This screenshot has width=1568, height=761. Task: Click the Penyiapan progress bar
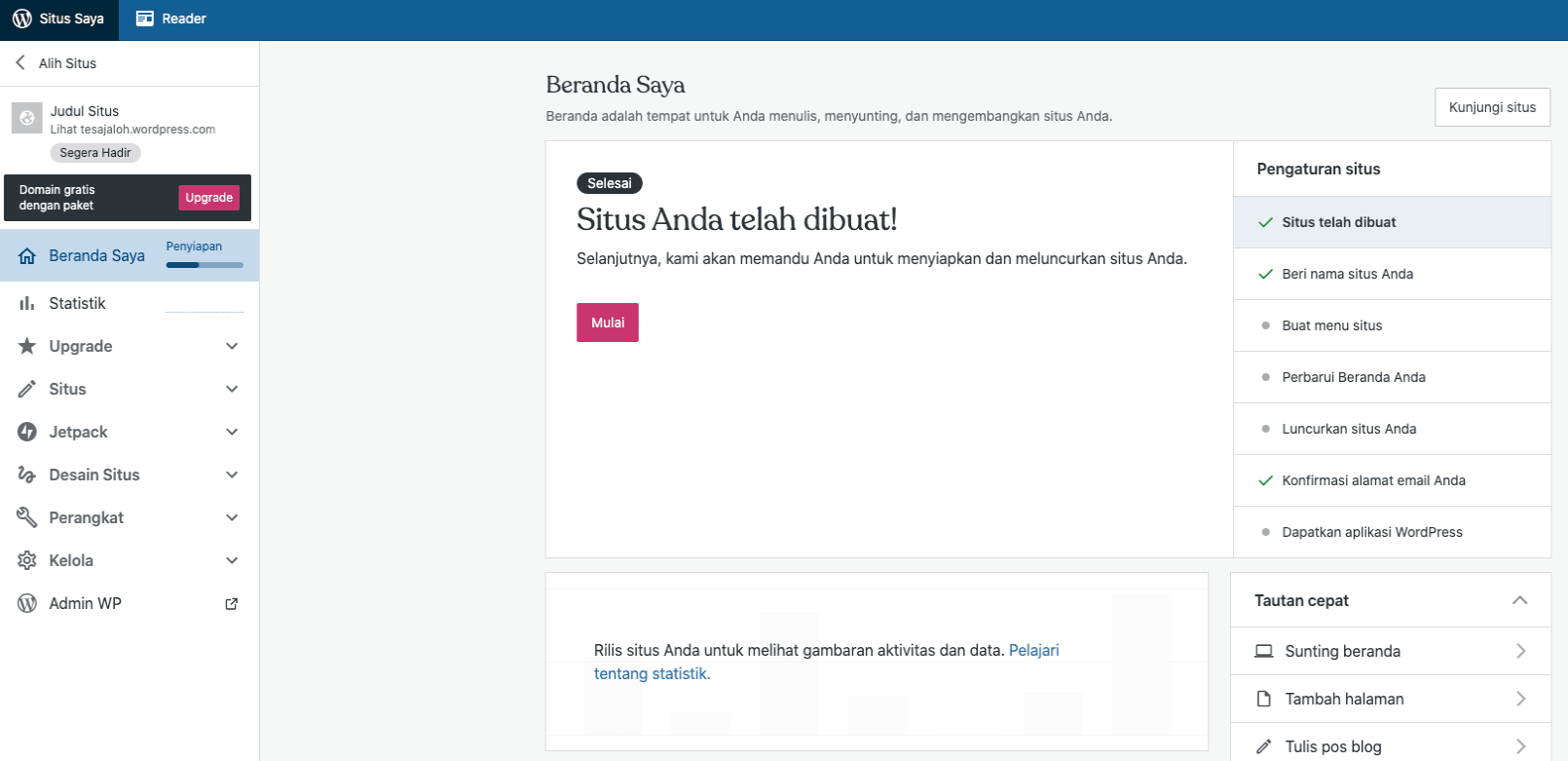click(205, 265)
